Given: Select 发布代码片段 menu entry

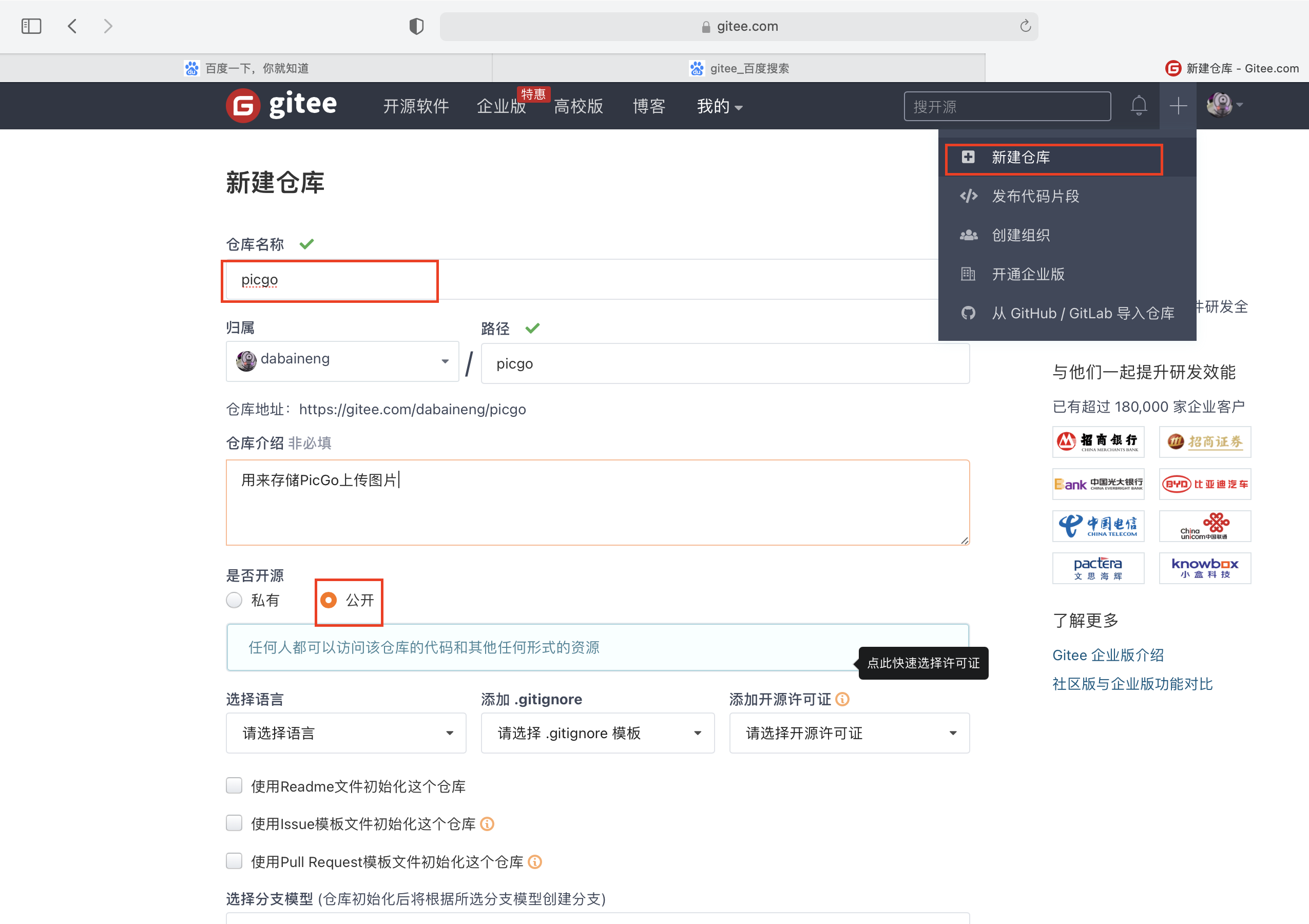Looking at the screenshot, I should click(1067, 196).
